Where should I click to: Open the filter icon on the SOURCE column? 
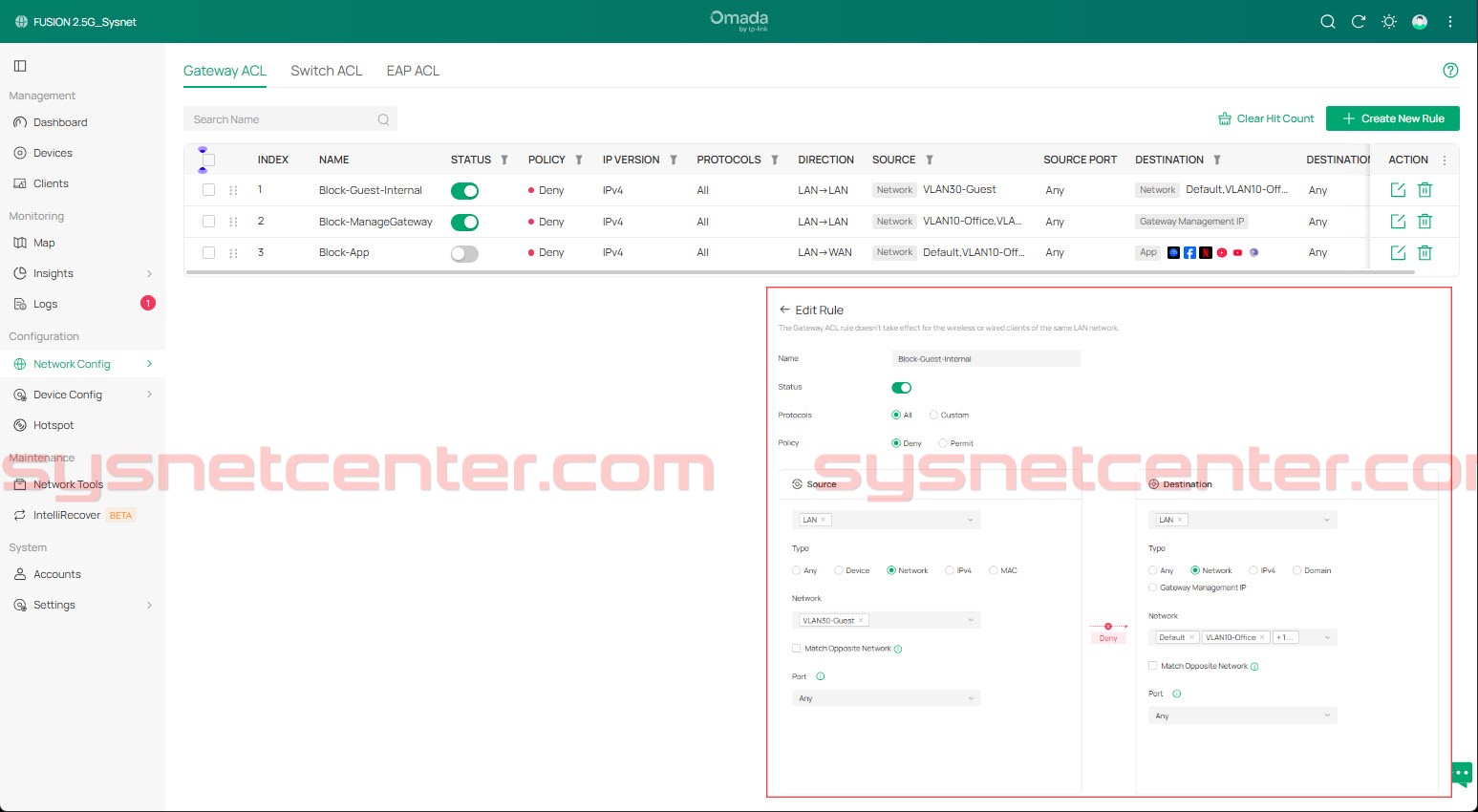pyautogui.click(x=930, y=160)
